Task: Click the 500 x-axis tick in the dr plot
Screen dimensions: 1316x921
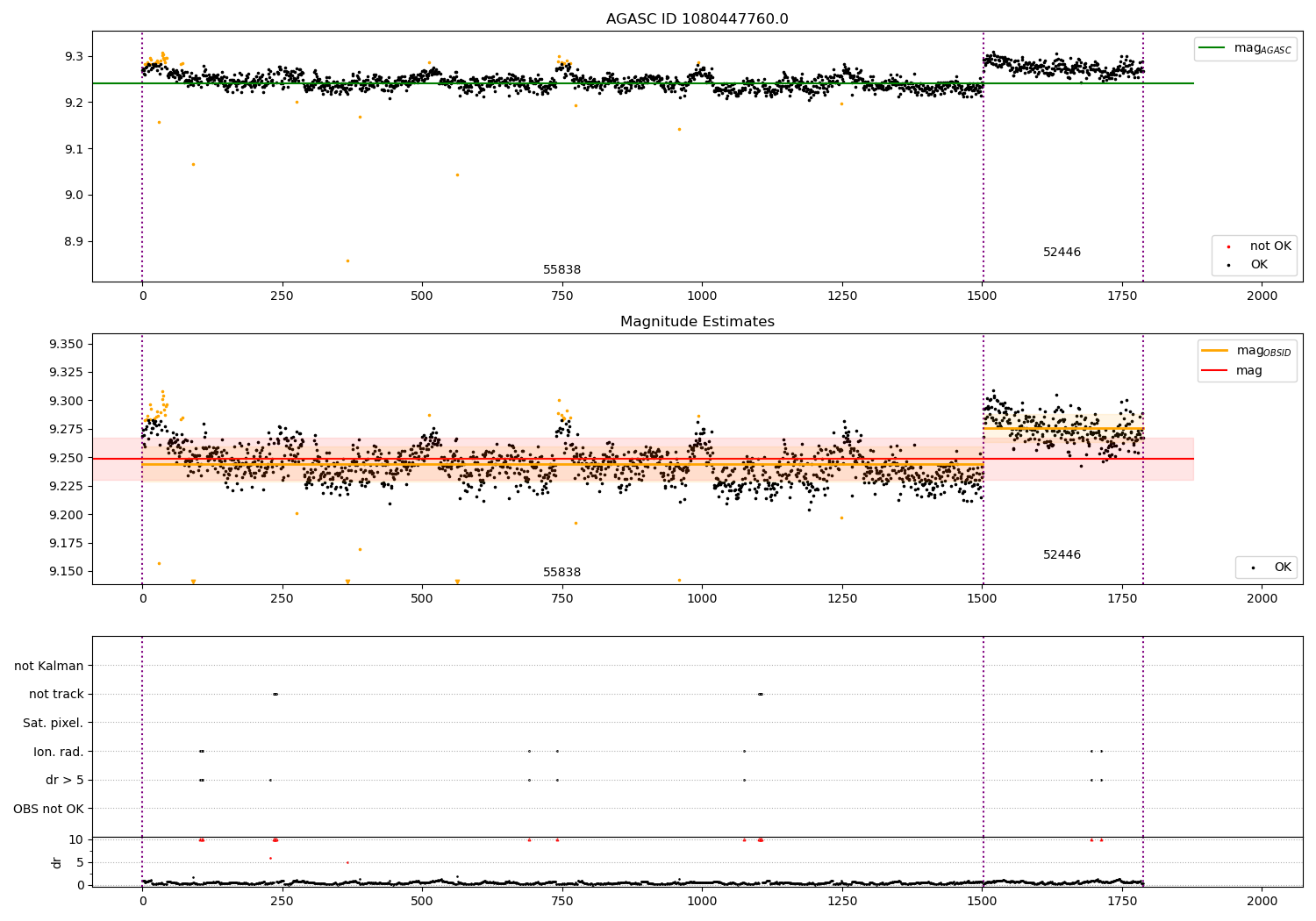Action: 422,901
